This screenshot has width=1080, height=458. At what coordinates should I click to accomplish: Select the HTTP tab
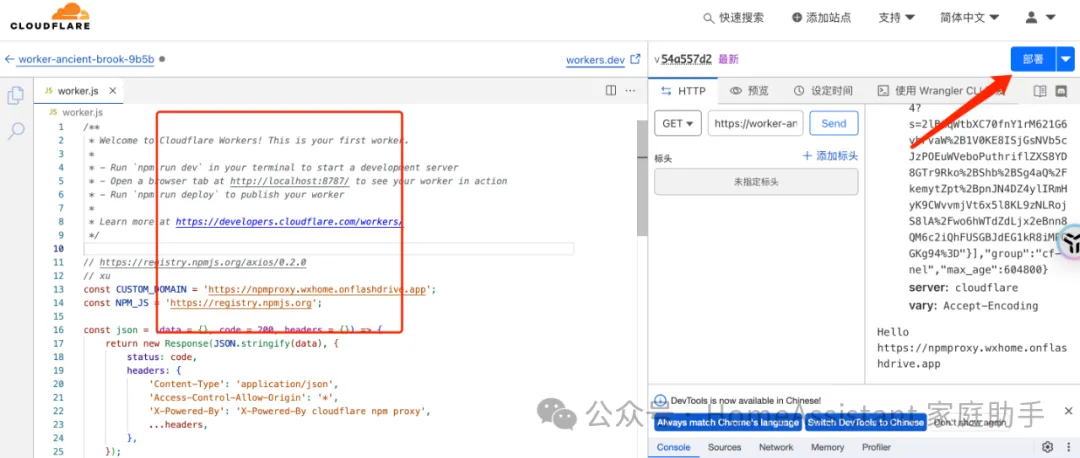(x=683, y=91)
